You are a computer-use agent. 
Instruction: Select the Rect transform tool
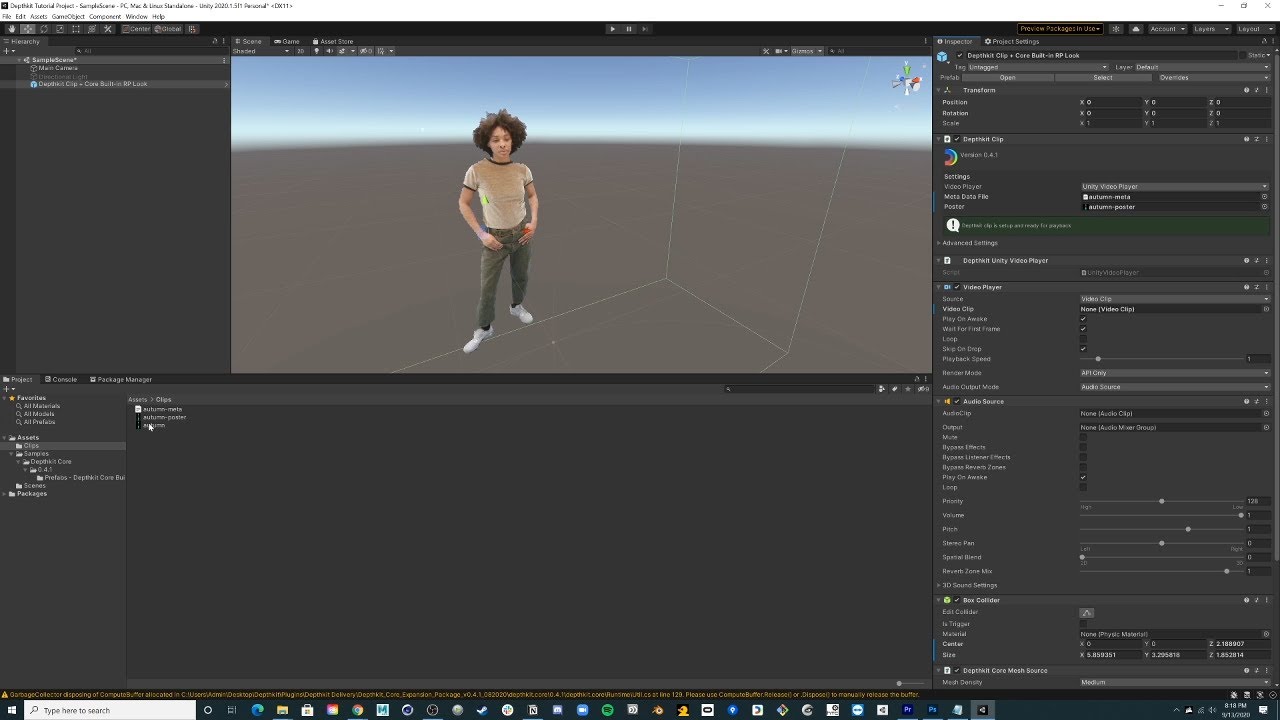[76, 29]
